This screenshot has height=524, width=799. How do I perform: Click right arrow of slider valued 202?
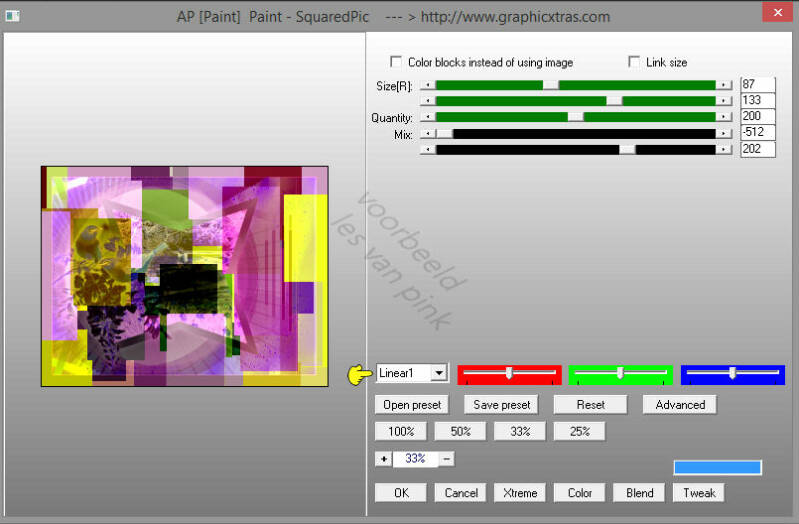(x=724, y=150)
